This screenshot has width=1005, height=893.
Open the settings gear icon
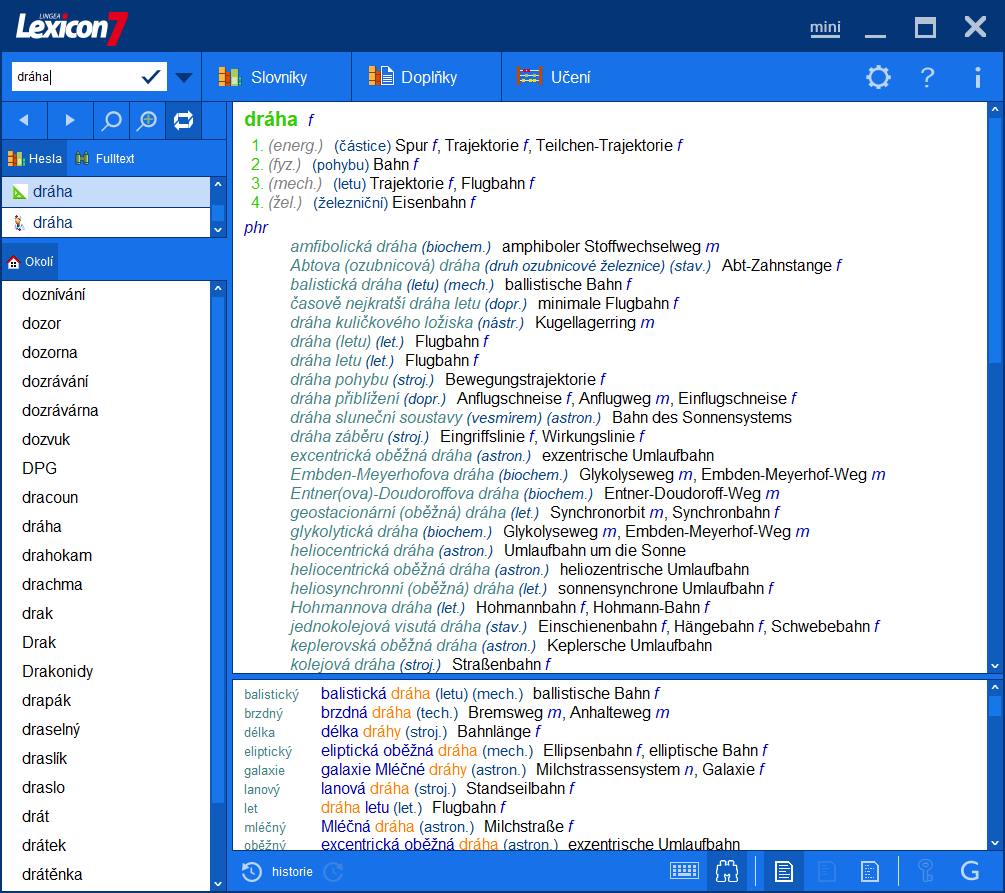[x=878, y=77]
